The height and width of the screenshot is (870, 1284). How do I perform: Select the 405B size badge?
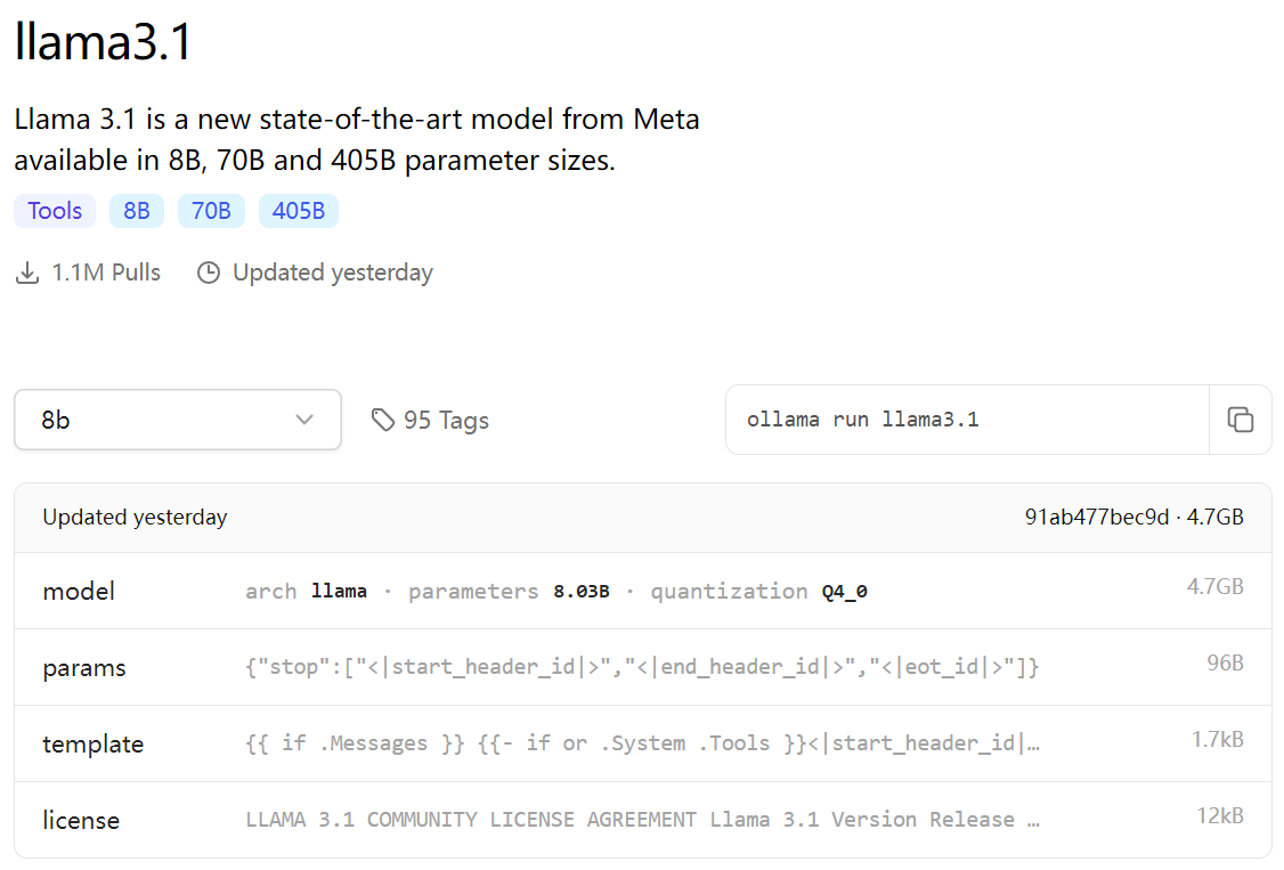click(298, 211)
